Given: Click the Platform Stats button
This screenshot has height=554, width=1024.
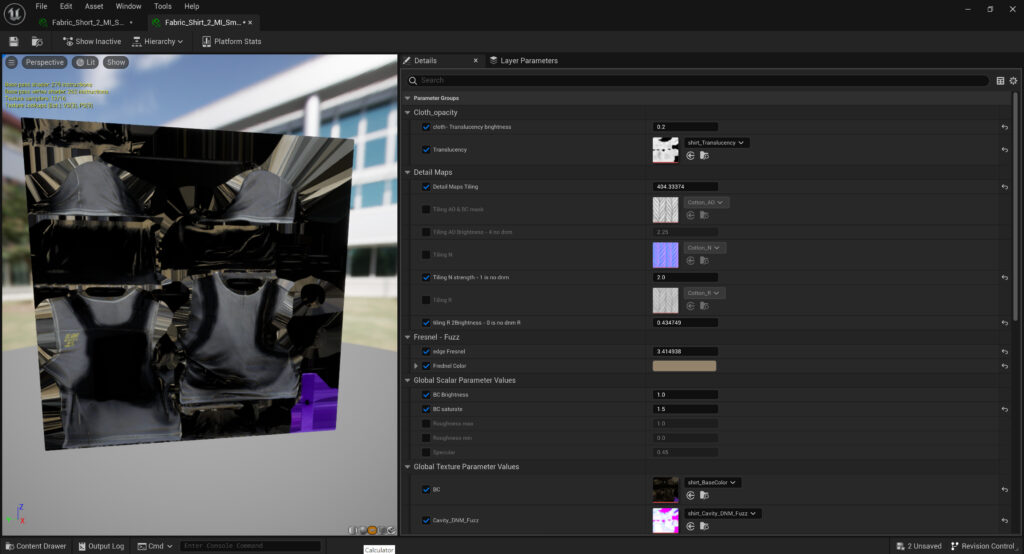Looking at the screenshot, I should point(231,41).
